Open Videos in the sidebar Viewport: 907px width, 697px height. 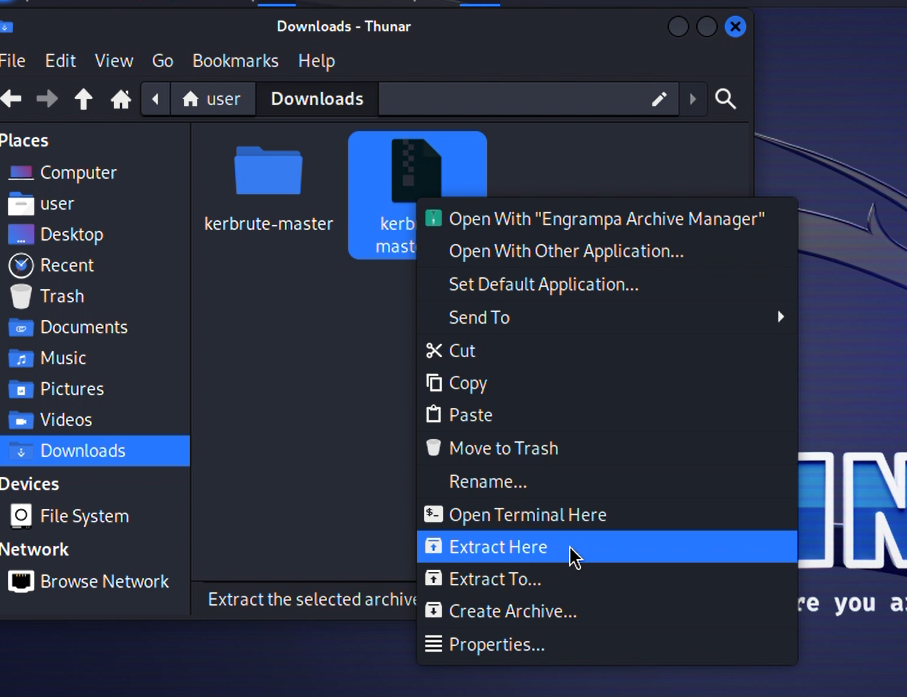coord(95,419)
